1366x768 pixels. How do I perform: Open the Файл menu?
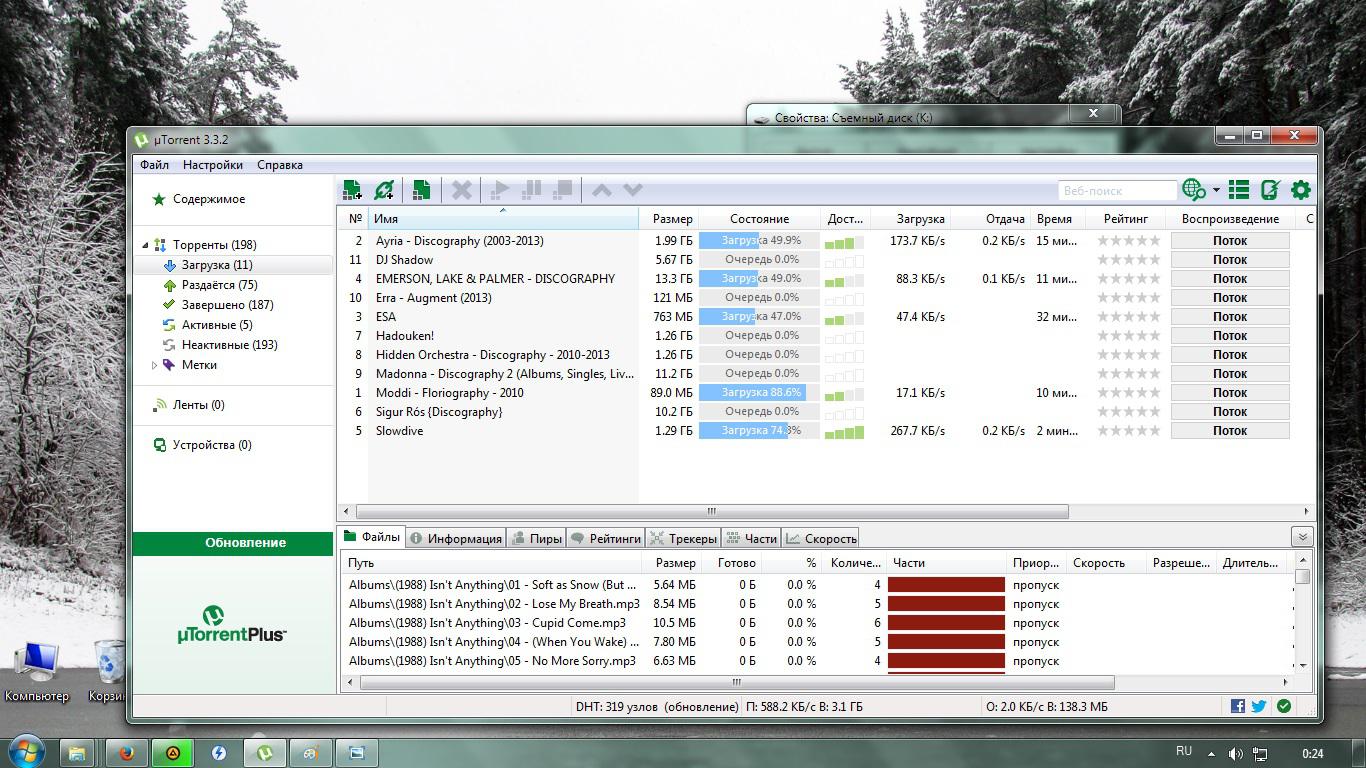[154, 165]
